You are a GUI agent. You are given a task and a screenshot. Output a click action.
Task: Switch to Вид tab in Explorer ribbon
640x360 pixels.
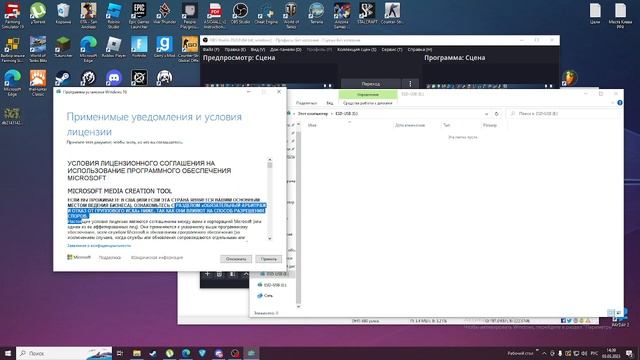point(330,103)
